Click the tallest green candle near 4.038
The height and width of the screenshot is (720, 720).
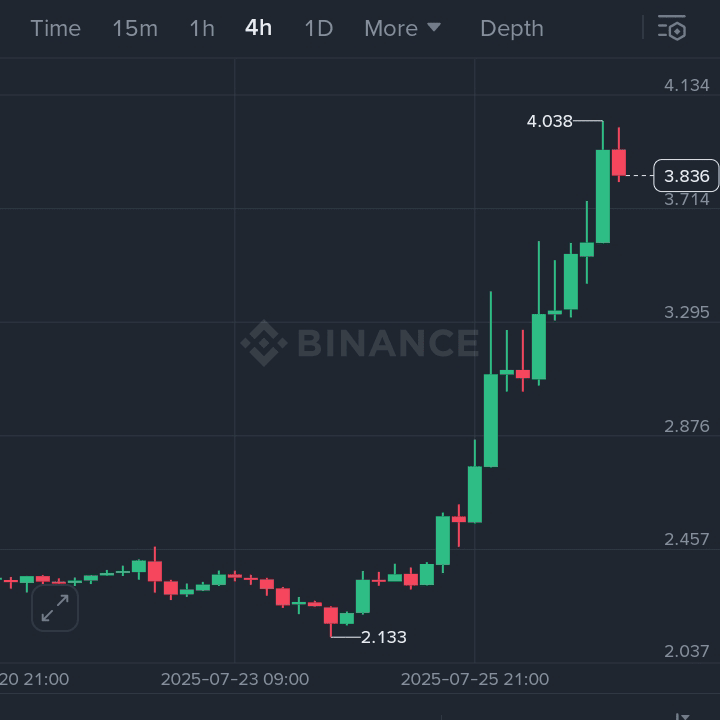603,196
